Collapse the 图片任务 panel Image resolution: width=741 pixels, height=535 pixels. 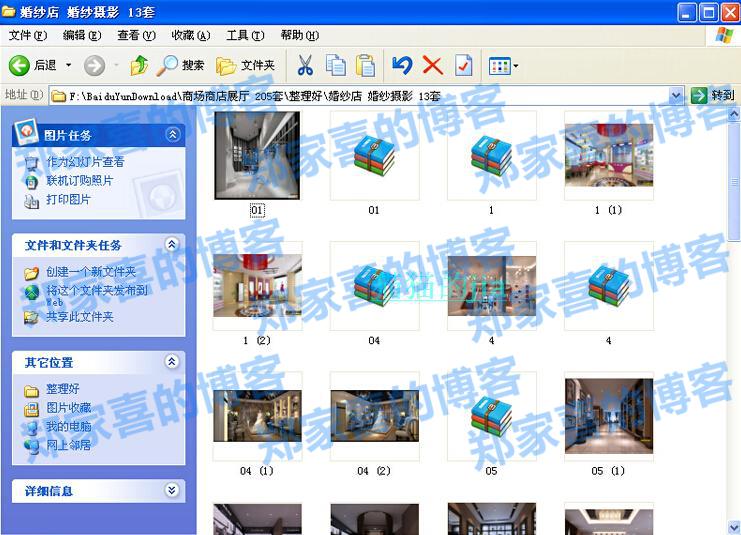[172, 135]
